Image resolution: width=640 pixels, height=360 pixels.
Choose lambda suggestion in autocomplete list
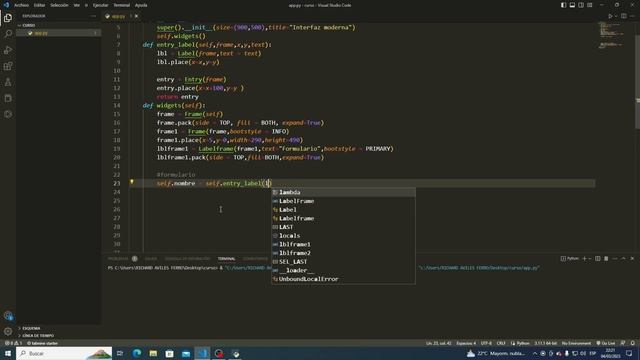click(x=344, y=192)
